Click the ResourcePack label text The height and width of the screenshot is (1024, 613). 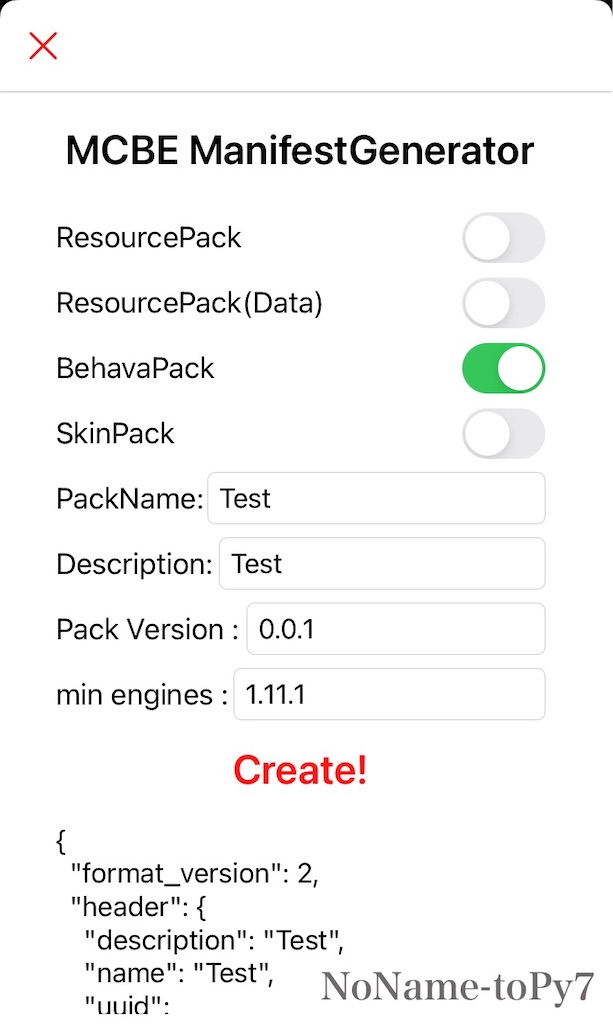[149, 238]
